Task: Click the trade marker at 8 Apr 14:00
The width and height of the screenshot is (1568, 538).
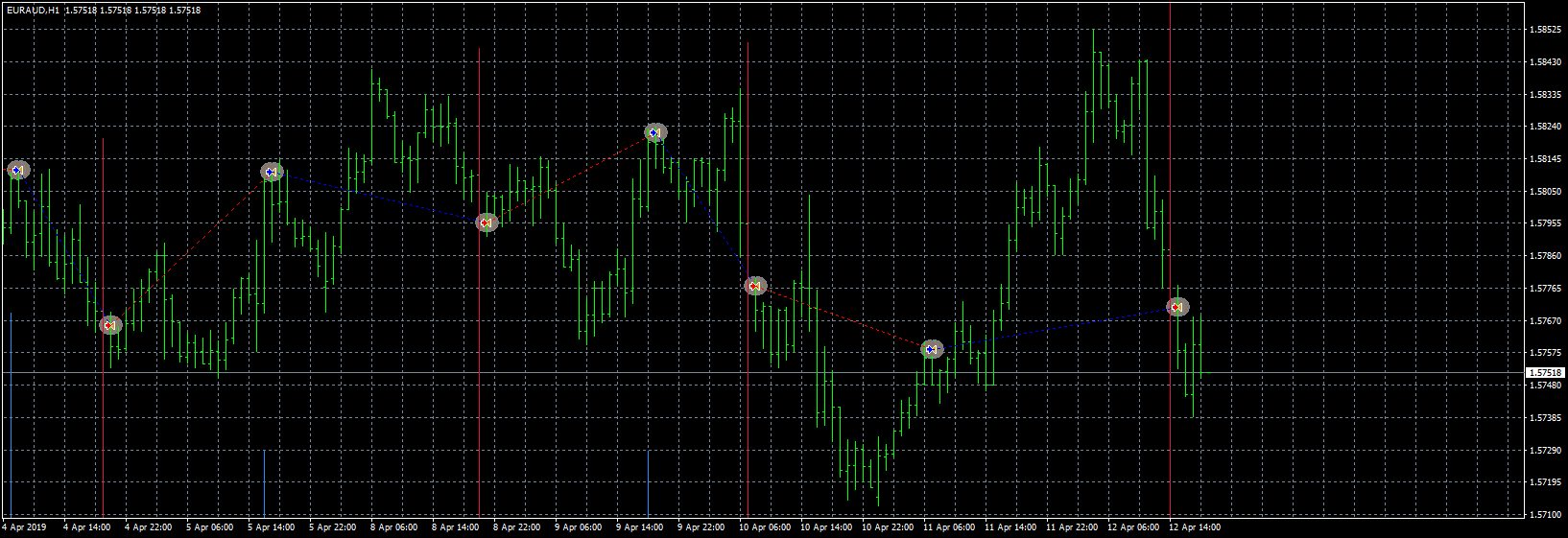Action: point(487,222)
